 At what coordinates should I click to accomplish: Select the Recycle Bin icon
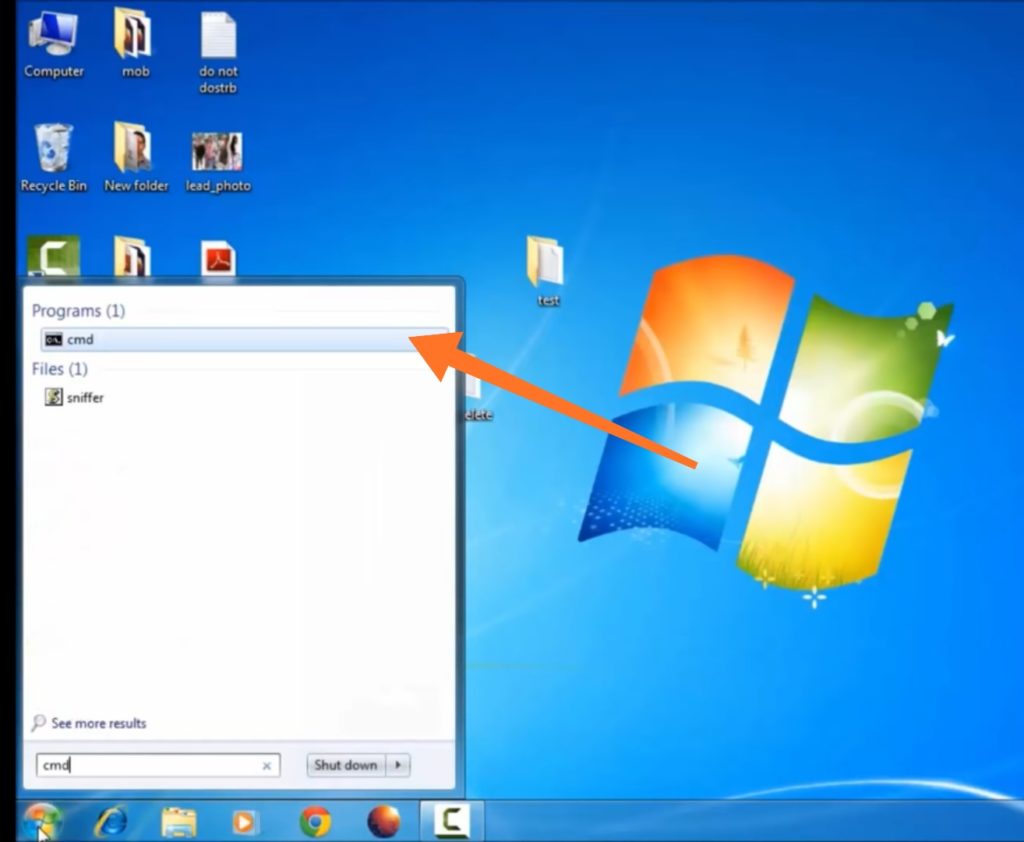pos(54,158)
